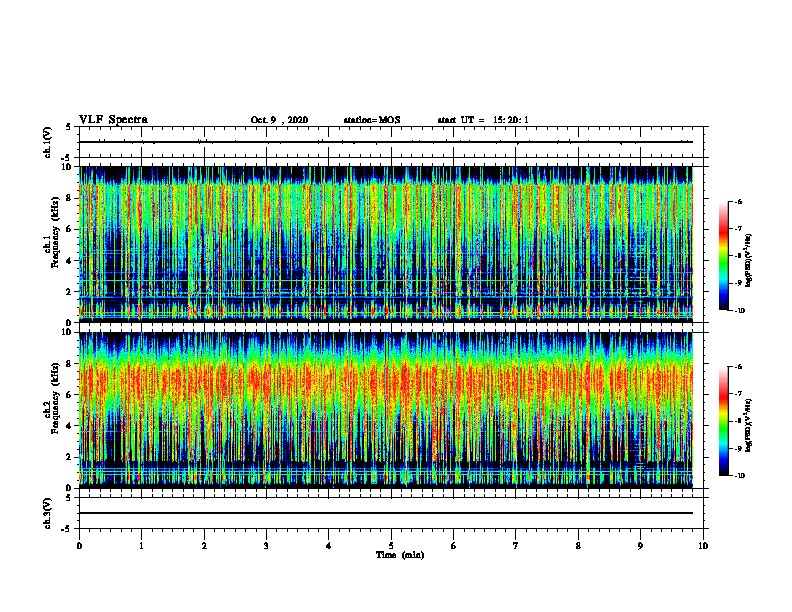Click time-axis tick label "5"

click(x=391, y=546)
